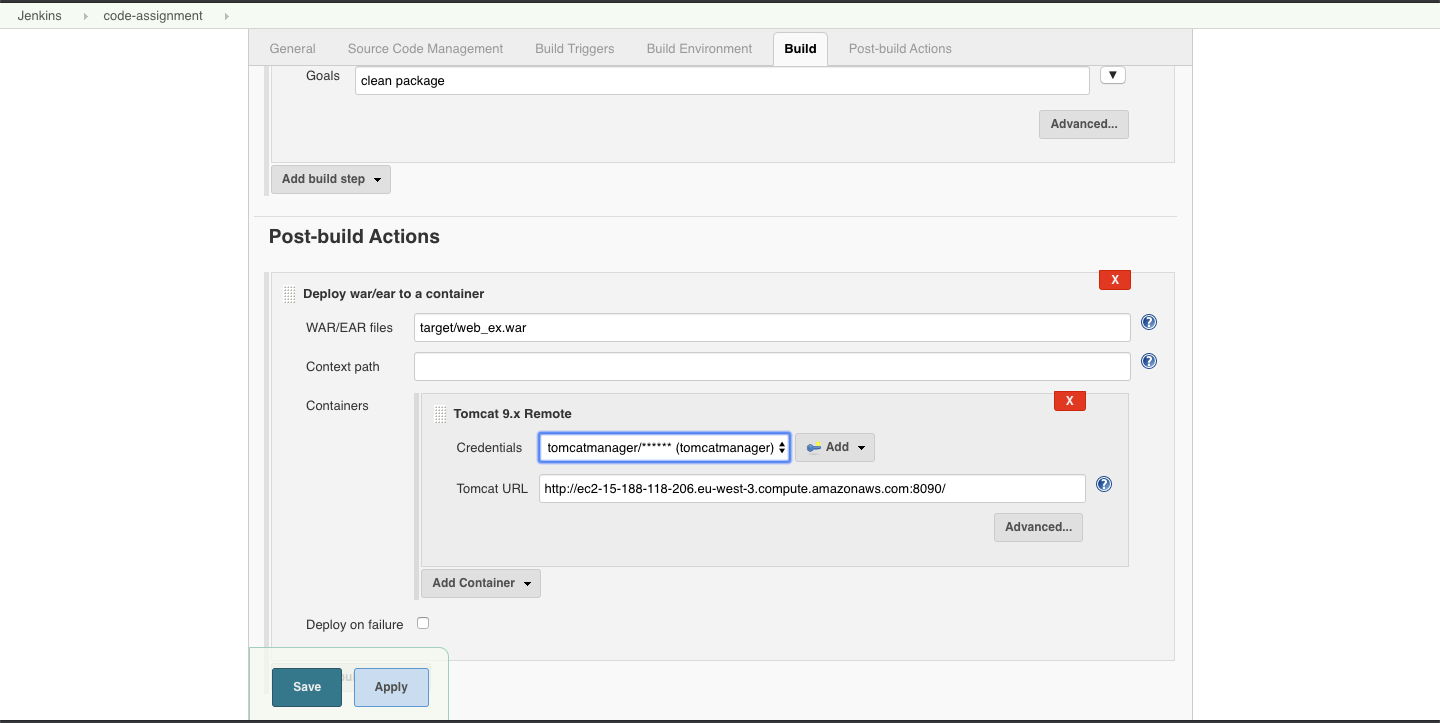Viewport: 1440px width, 723px height.
Task: Enable the Deploy on failure checkbox
Action: coord(423,622)
